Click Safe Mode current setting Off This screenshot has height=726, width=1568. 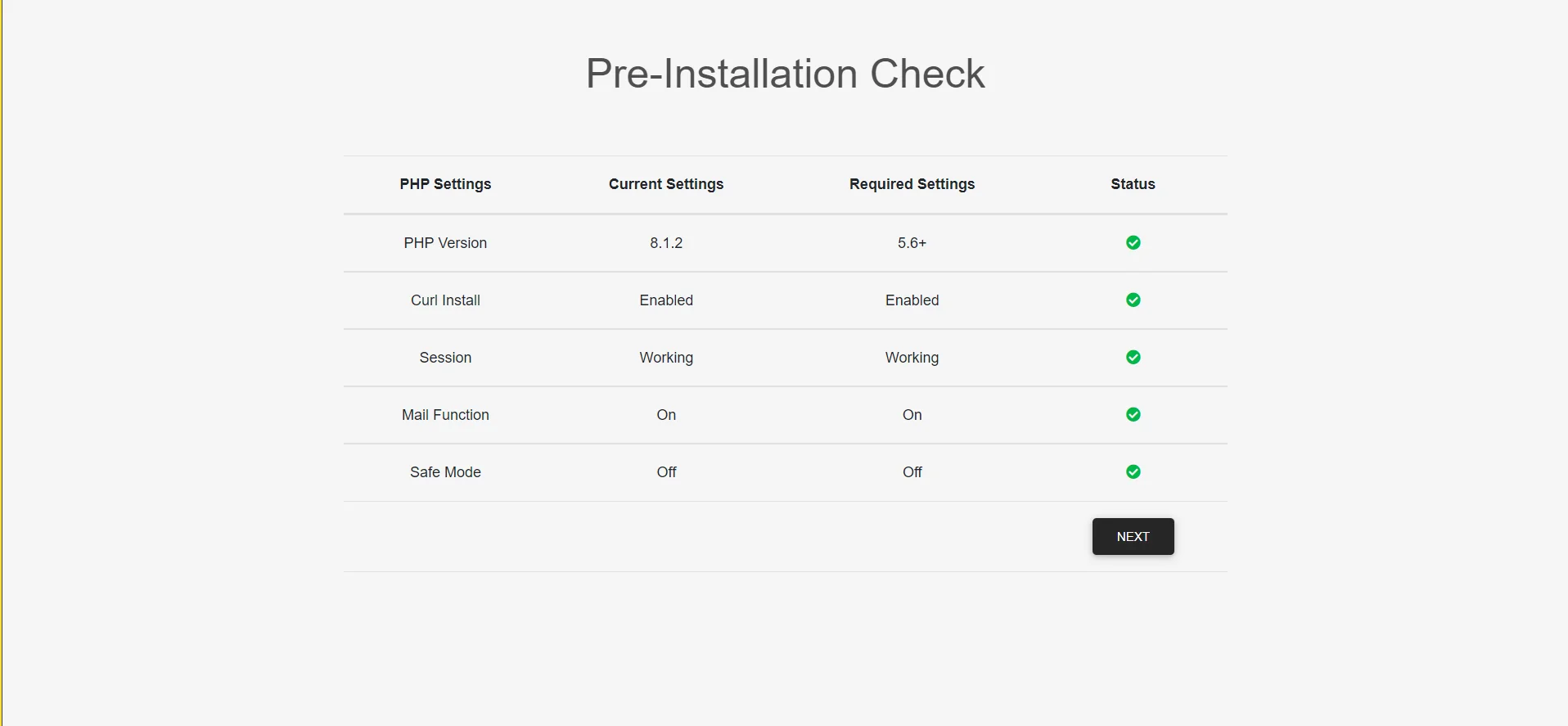point(666,472)
